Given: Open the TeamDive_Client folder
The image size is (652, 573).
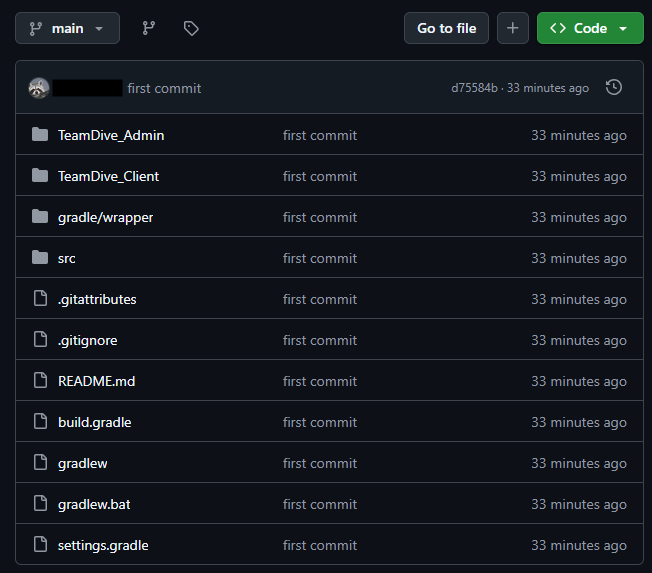Looking at the screenshot, I should [x=108, y=176].
